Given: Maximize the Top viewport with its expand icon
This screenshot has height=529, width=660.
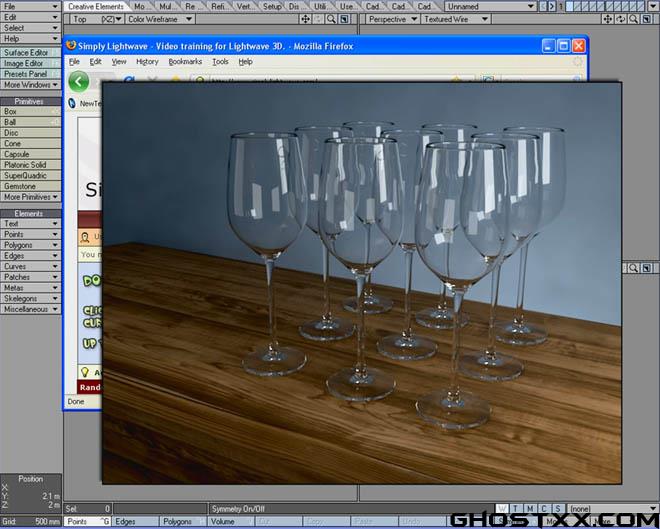Looking at the screenshot, I should click(x=344, y=19).
